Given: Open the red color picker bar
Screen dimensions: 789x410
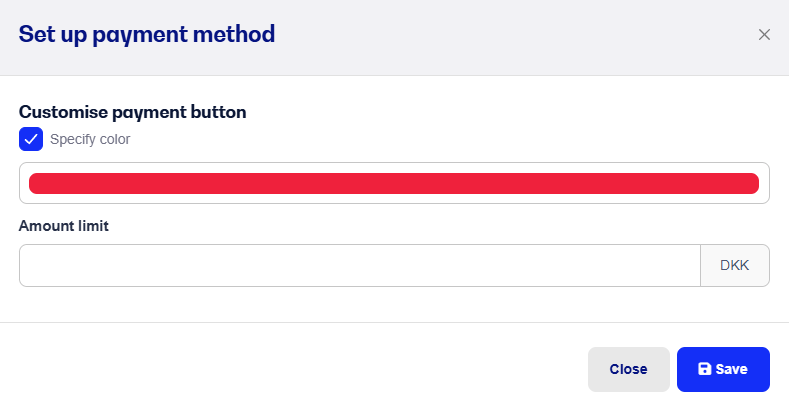Looking at the screenshot, I should click(x=394, y=184).
